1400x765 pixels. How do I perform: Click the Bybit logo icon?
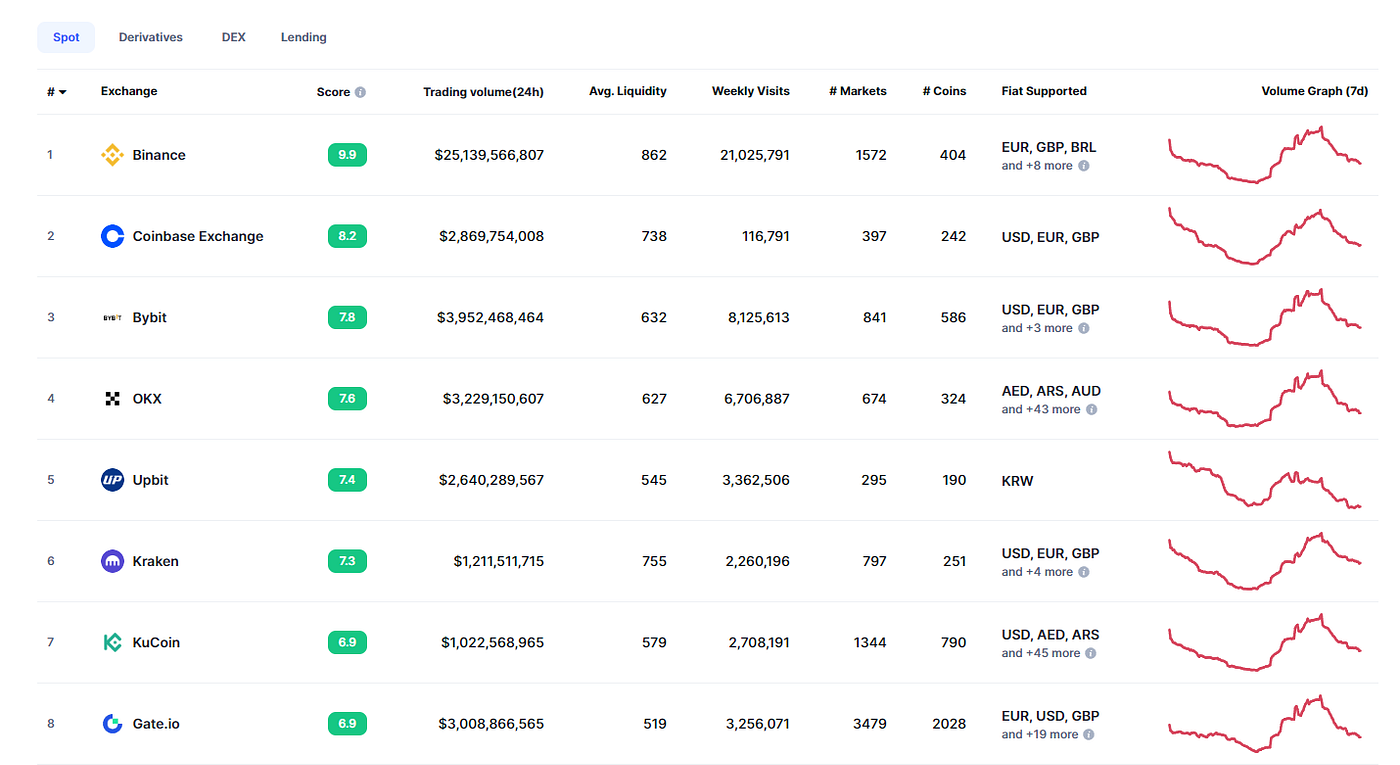click(x=112, y=318)
